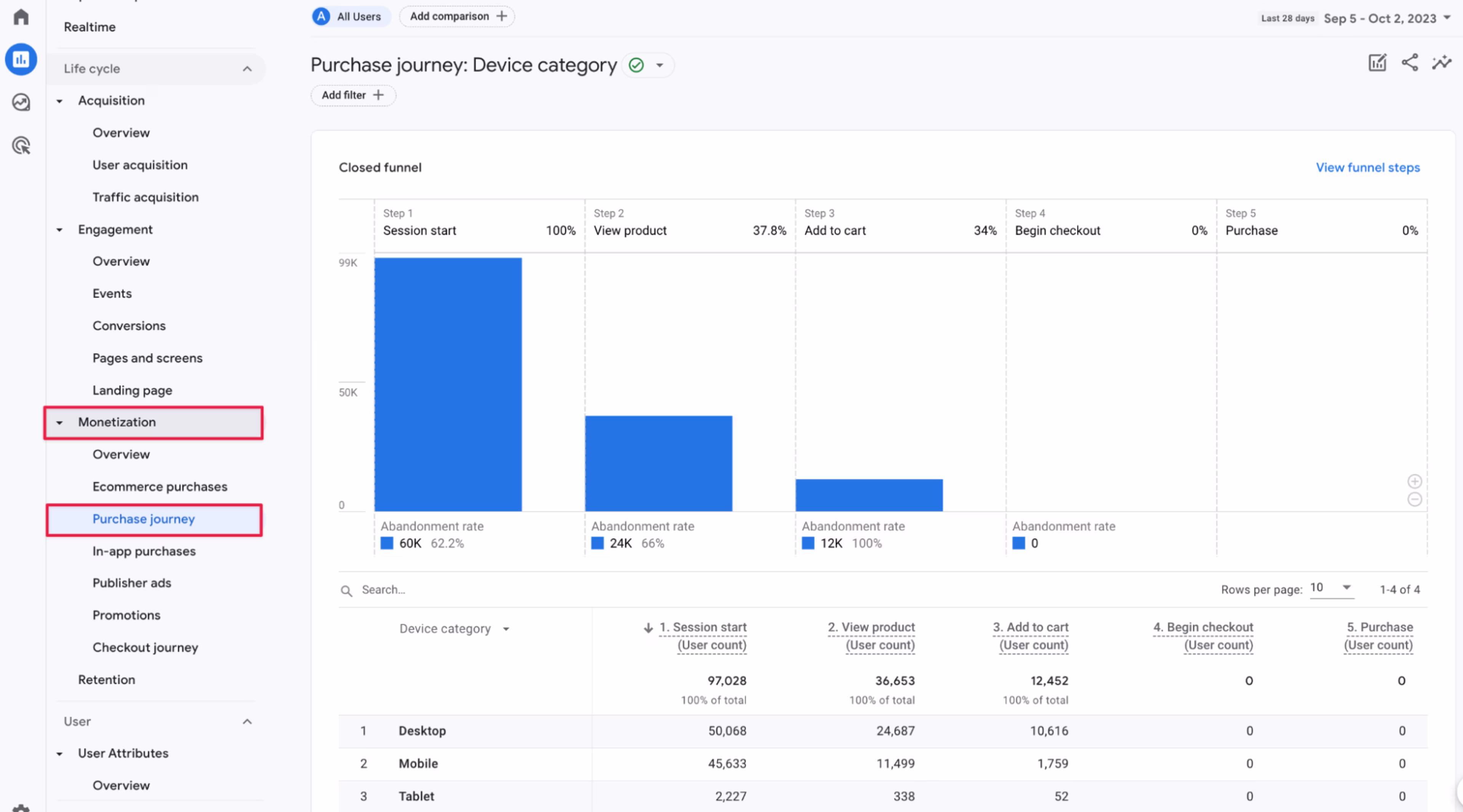The image size is (1463, 812).
Task: Collapse the Monetization tree group
Action: (x=60, y=422)
